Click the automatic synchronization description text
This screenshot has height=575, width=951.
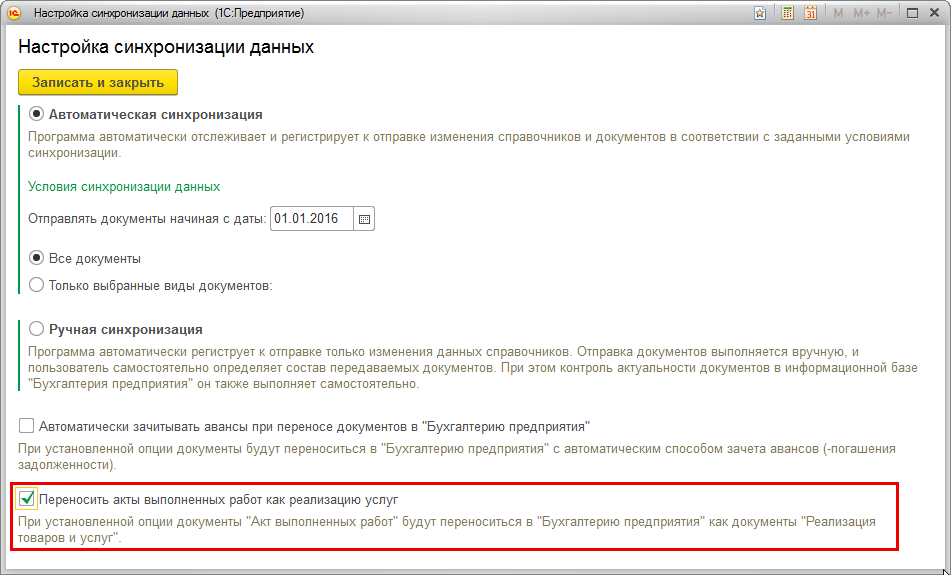point(469,145)
